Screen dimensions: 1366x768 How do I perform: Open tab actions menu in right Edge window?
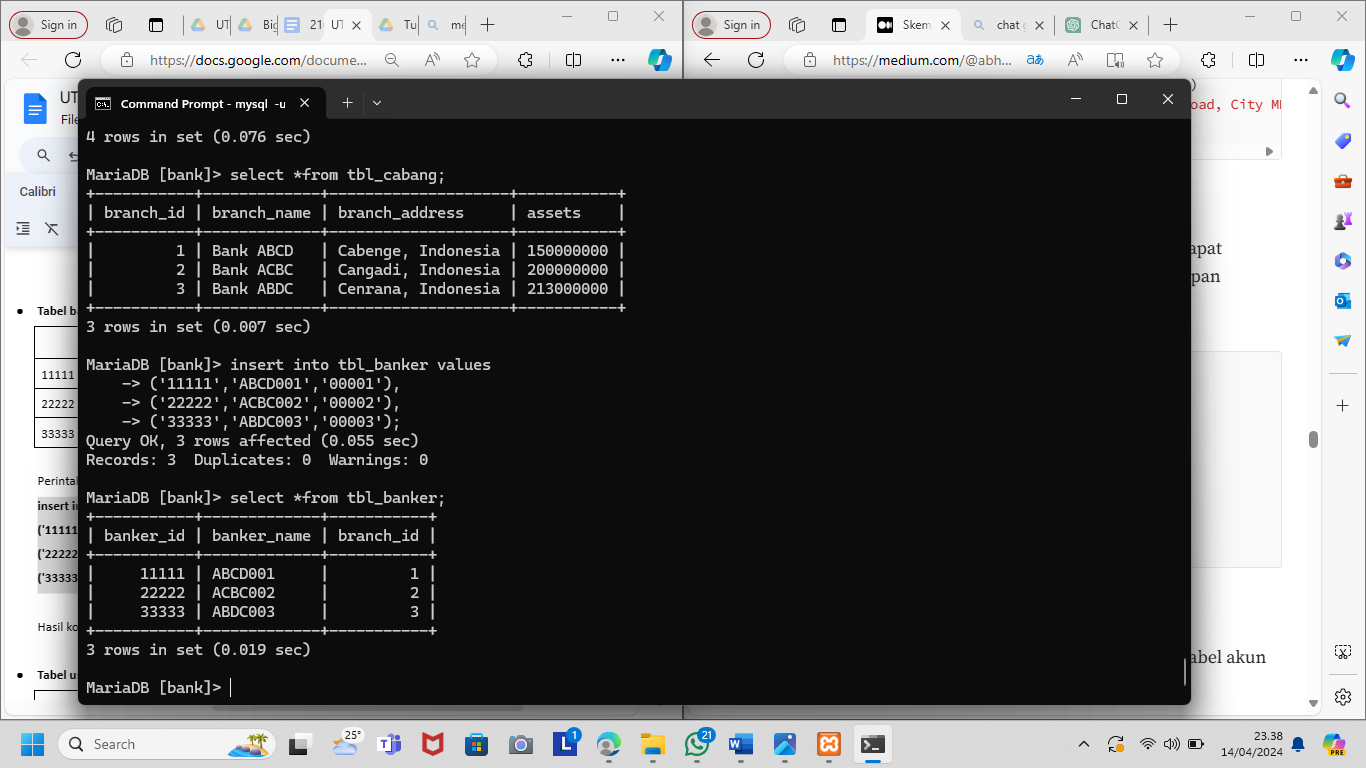pyautogui.click(x=839, y=25)
